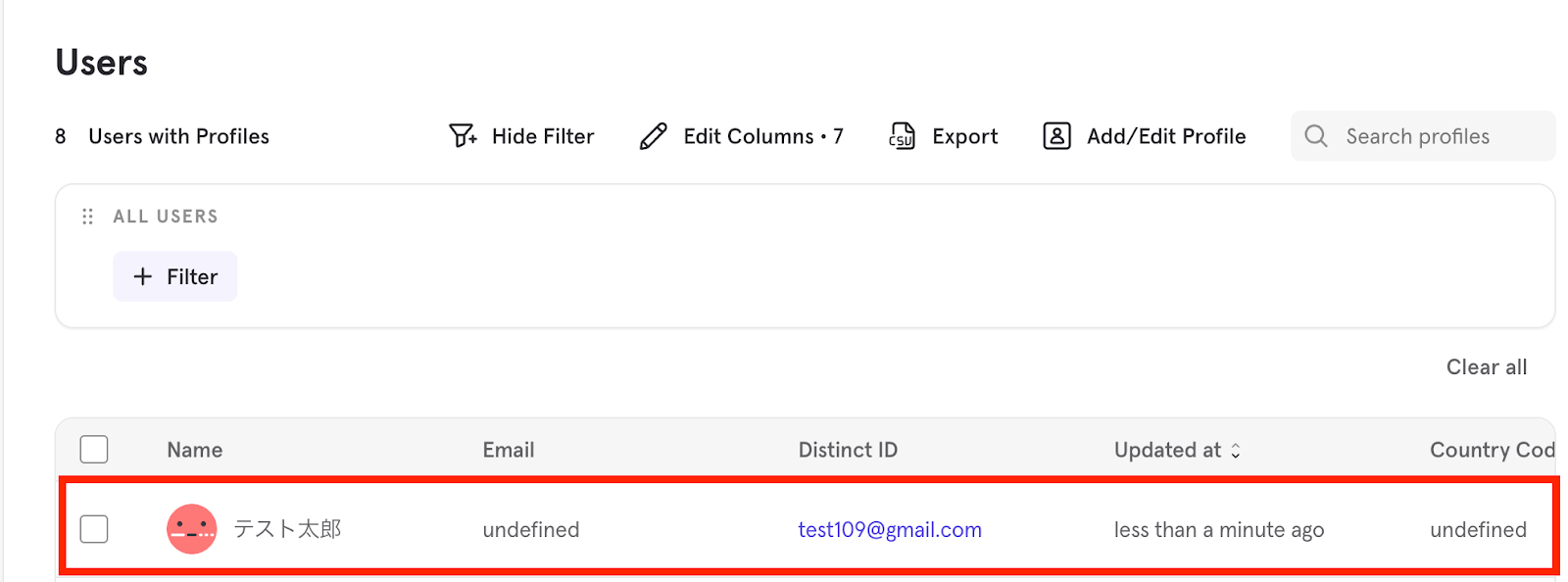Viewport: 1568px width, 582px height.
Task: Click inside the Search profiles field
Action: click(1441, 136)
